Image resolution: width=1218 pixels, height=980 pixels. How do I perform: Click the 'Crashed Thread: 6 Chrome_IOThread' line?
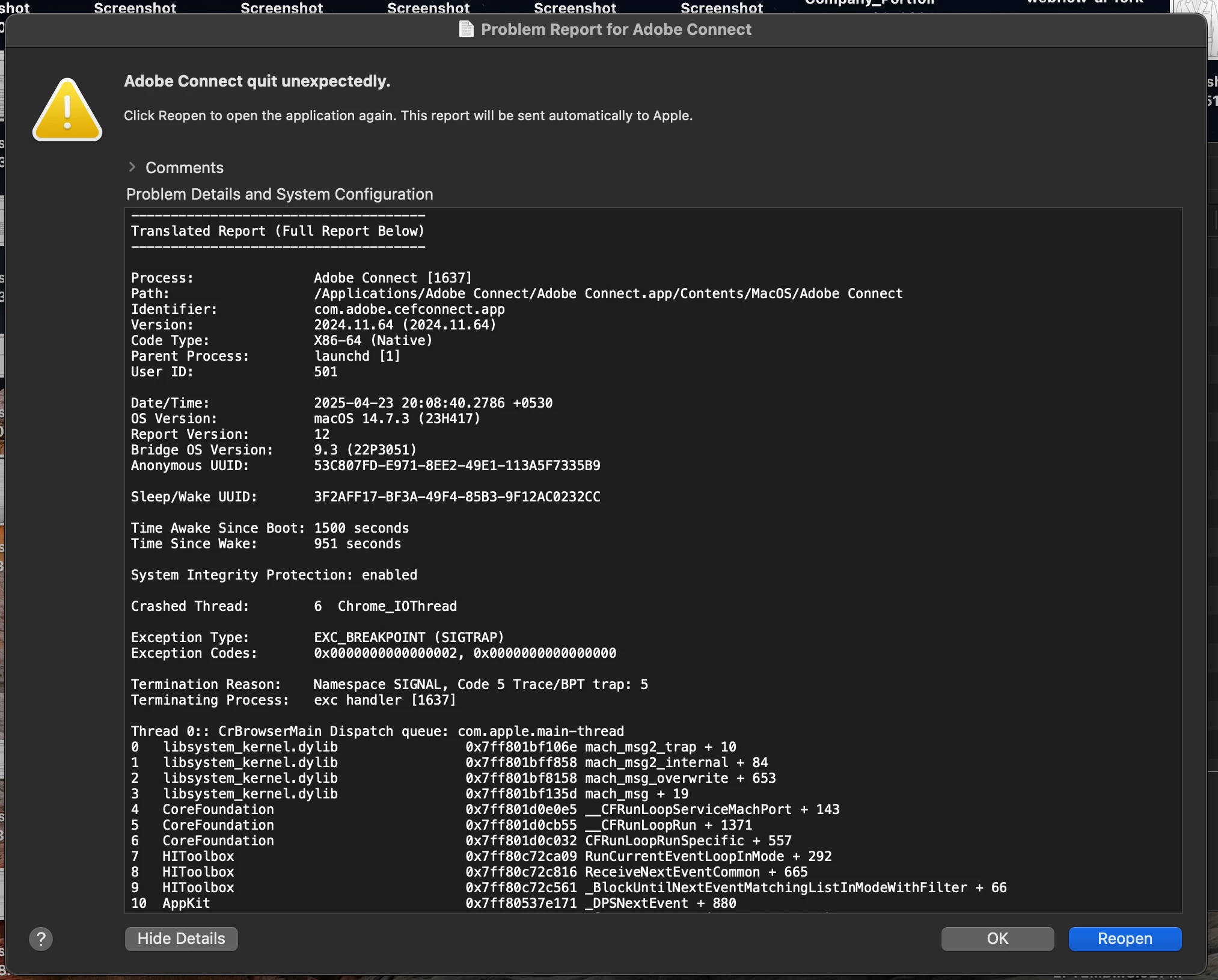tap(293, 606)
